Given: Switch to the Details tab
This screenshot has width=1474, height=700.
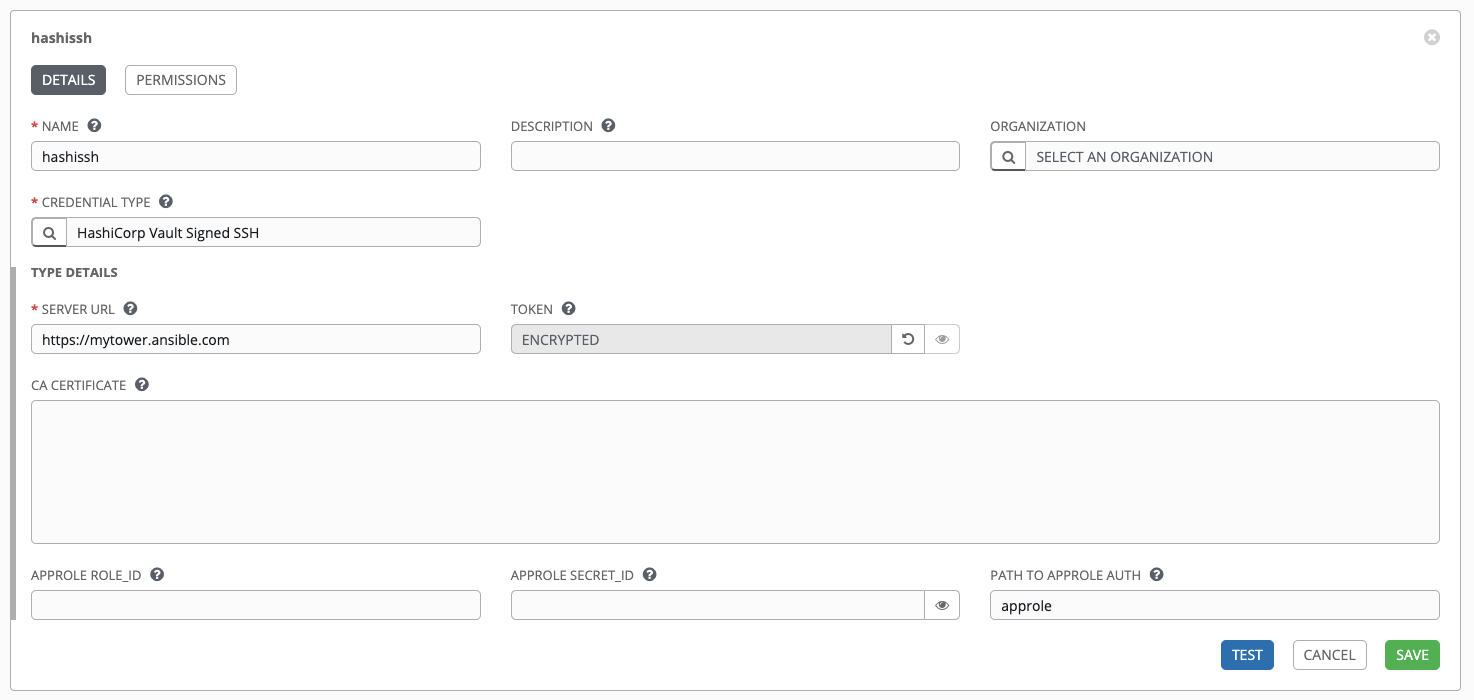Looking at the screenshot, I should (68, 80).
